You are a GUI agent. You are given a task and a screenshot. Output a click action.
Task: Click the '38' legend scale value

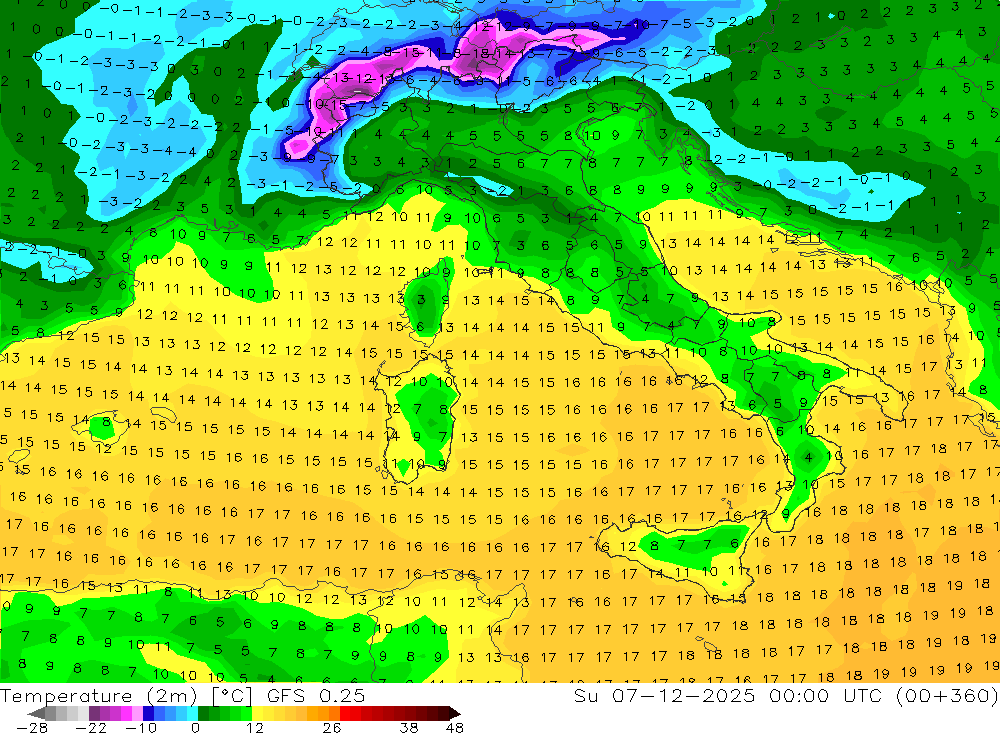click(x=408, y=727)
